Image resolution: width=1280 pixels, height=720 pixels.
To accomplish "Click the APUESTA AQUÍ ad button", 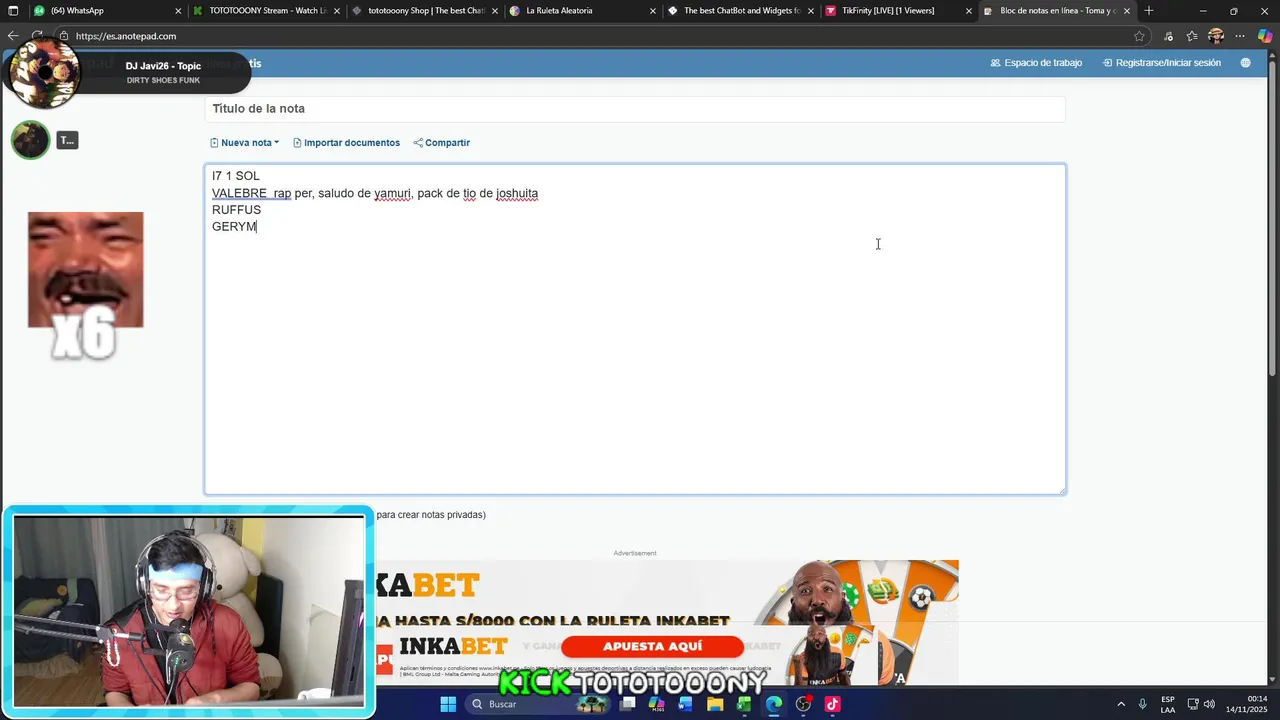I will pyautogui.click(x=652, y=647).
